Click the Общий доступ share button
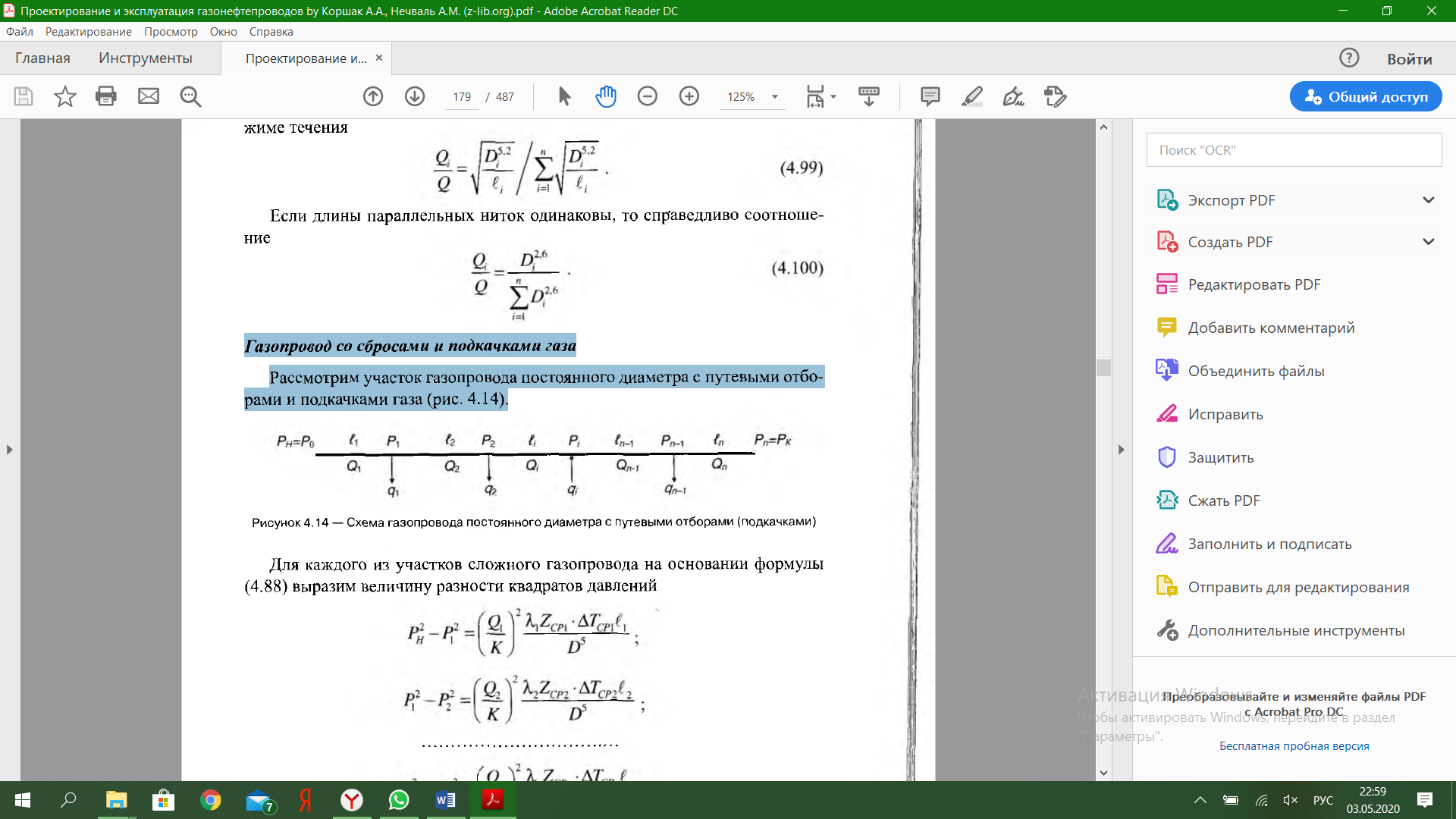 pos(1366,97)
